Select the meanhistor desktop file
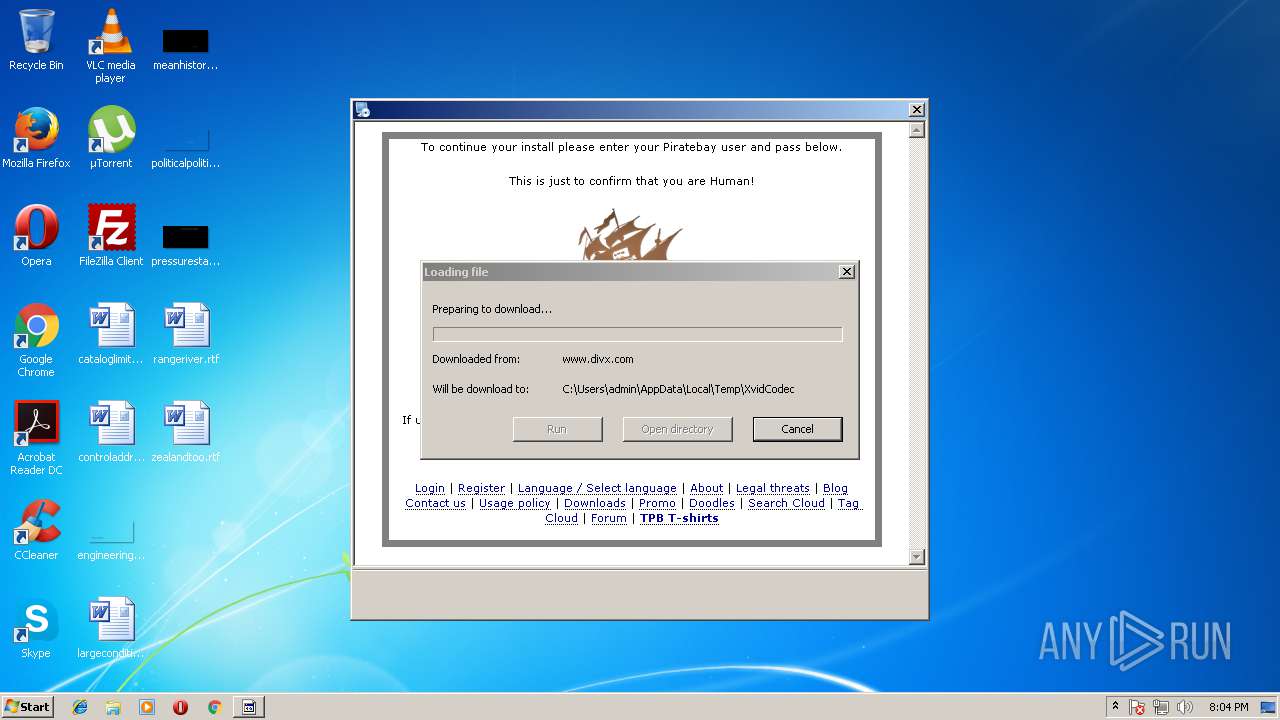This screenshot has width=1280, height=720. pos(186,48)
